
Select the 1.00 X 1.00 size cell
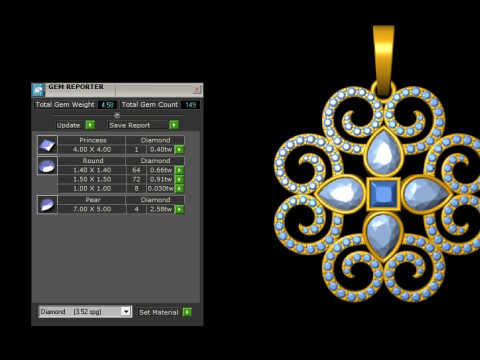(92, 189)
